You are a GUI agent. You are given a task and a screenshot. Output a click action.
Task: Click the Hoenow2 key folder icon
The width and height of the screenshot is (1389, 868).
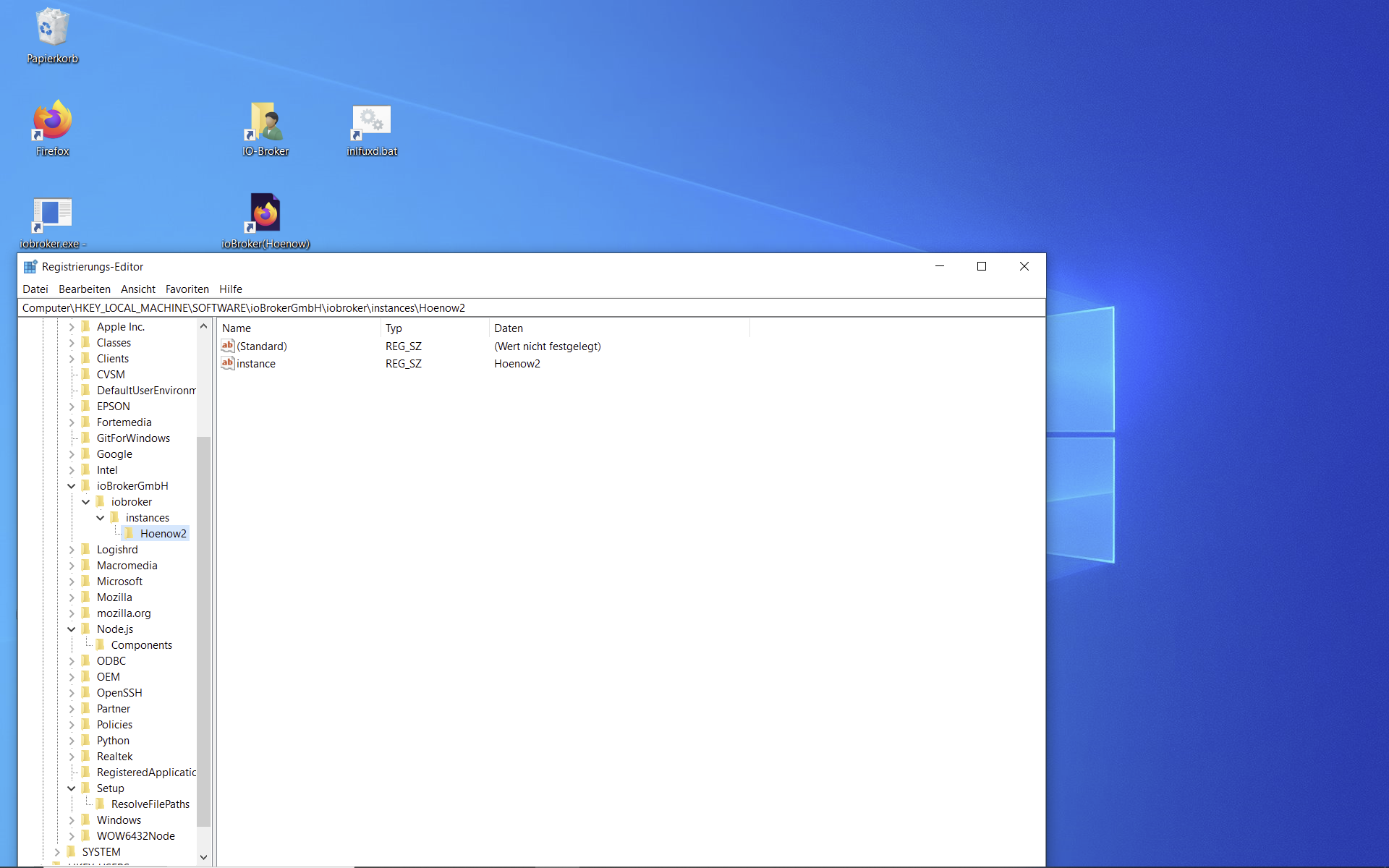(129, 533)
